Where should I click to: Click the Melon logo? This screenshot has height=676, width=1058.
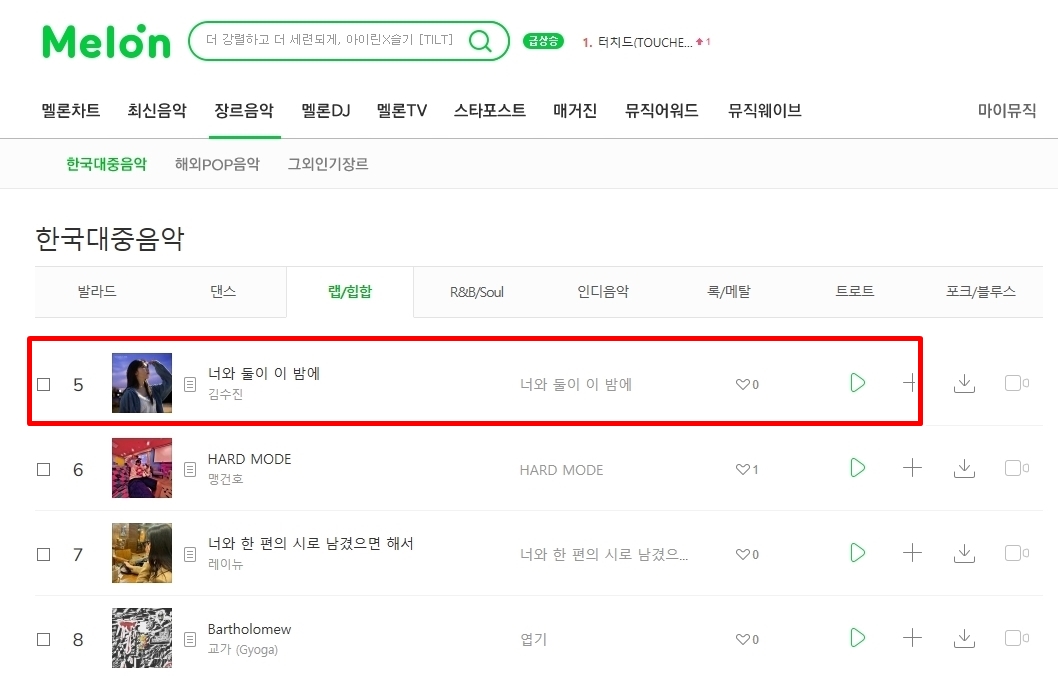coord(106,41)
